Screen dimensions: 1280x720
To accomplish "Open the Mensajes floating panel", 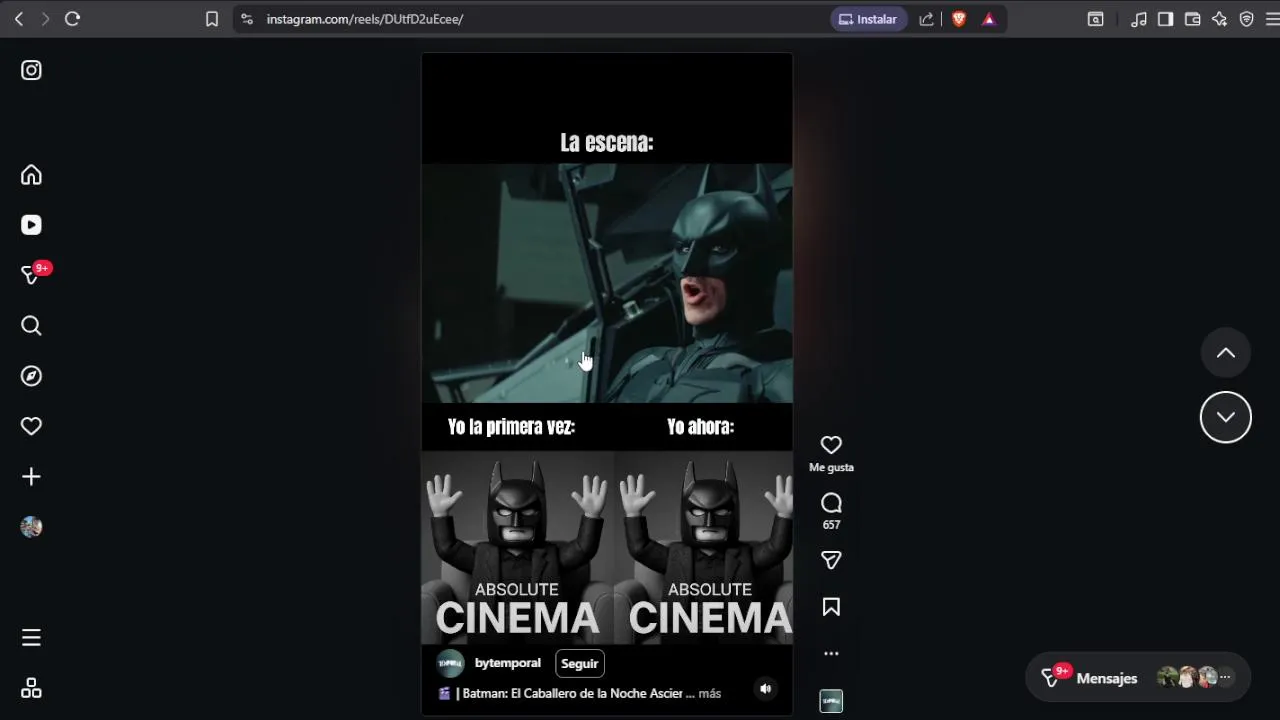I will 1138,678.
